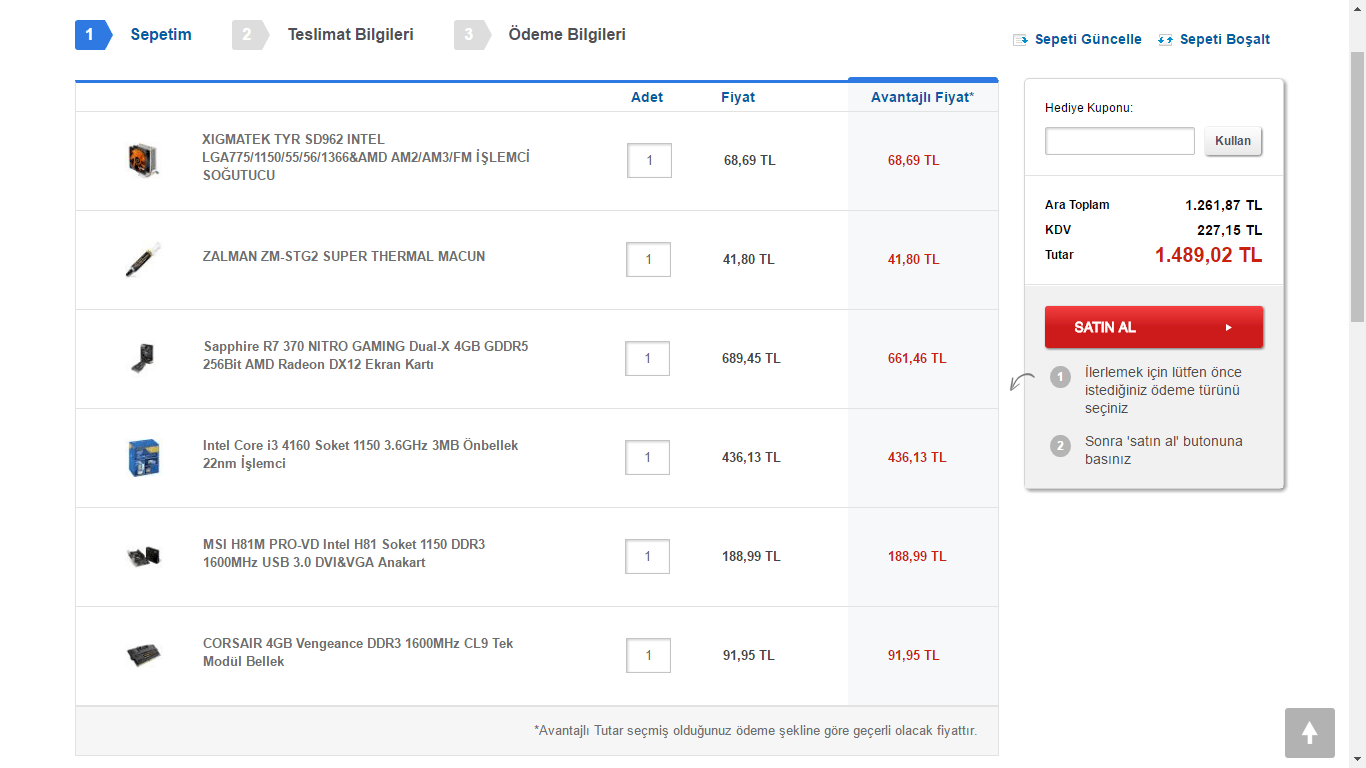This screenshot has height=768, width=1366.
Task: Focus the Hediye Kuponu input field
Action: pyautogui.click(x=1119, y=141)
